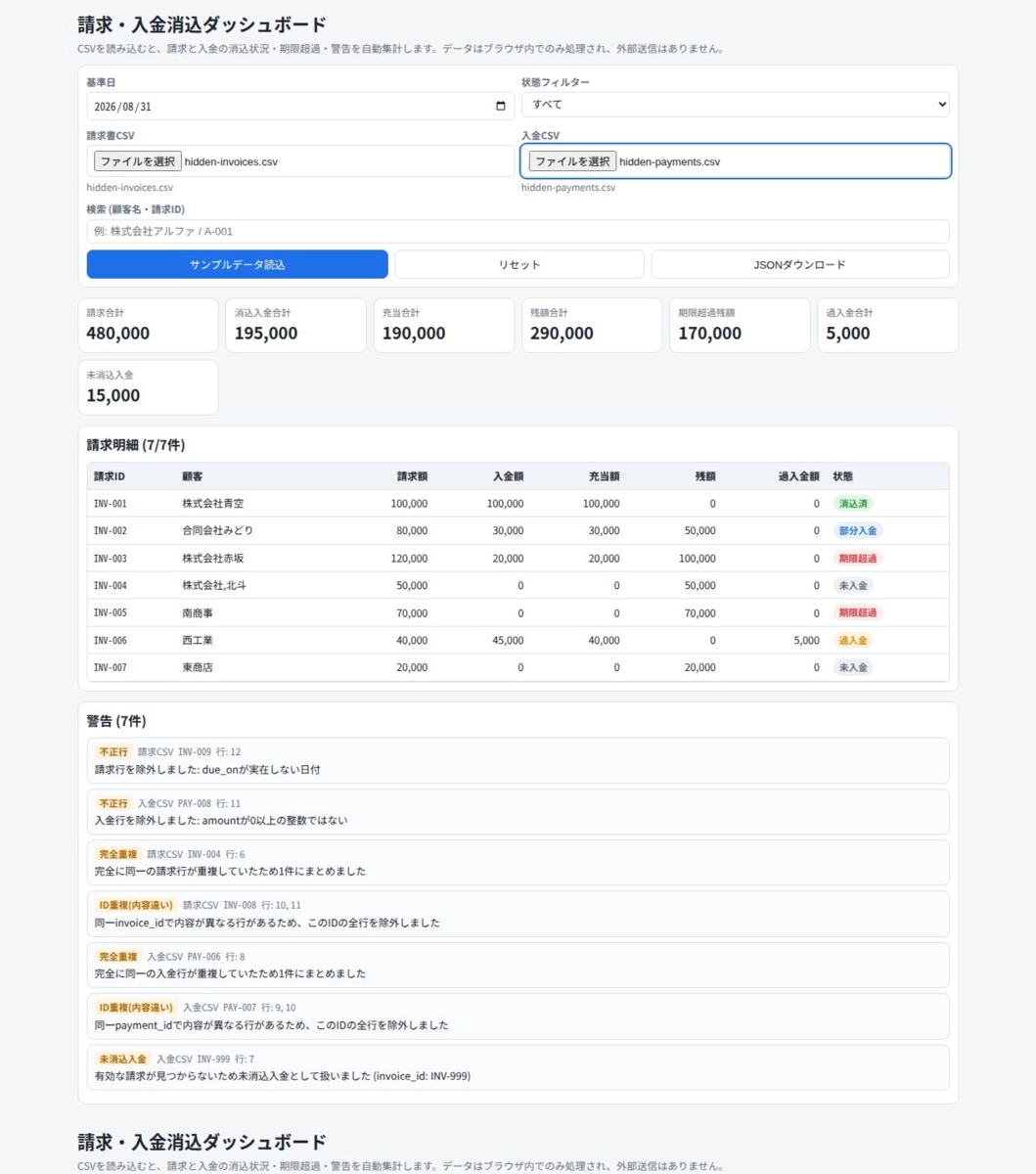
Task: Click the ID重複 warning for INV-008
Action: click(518, 914)
